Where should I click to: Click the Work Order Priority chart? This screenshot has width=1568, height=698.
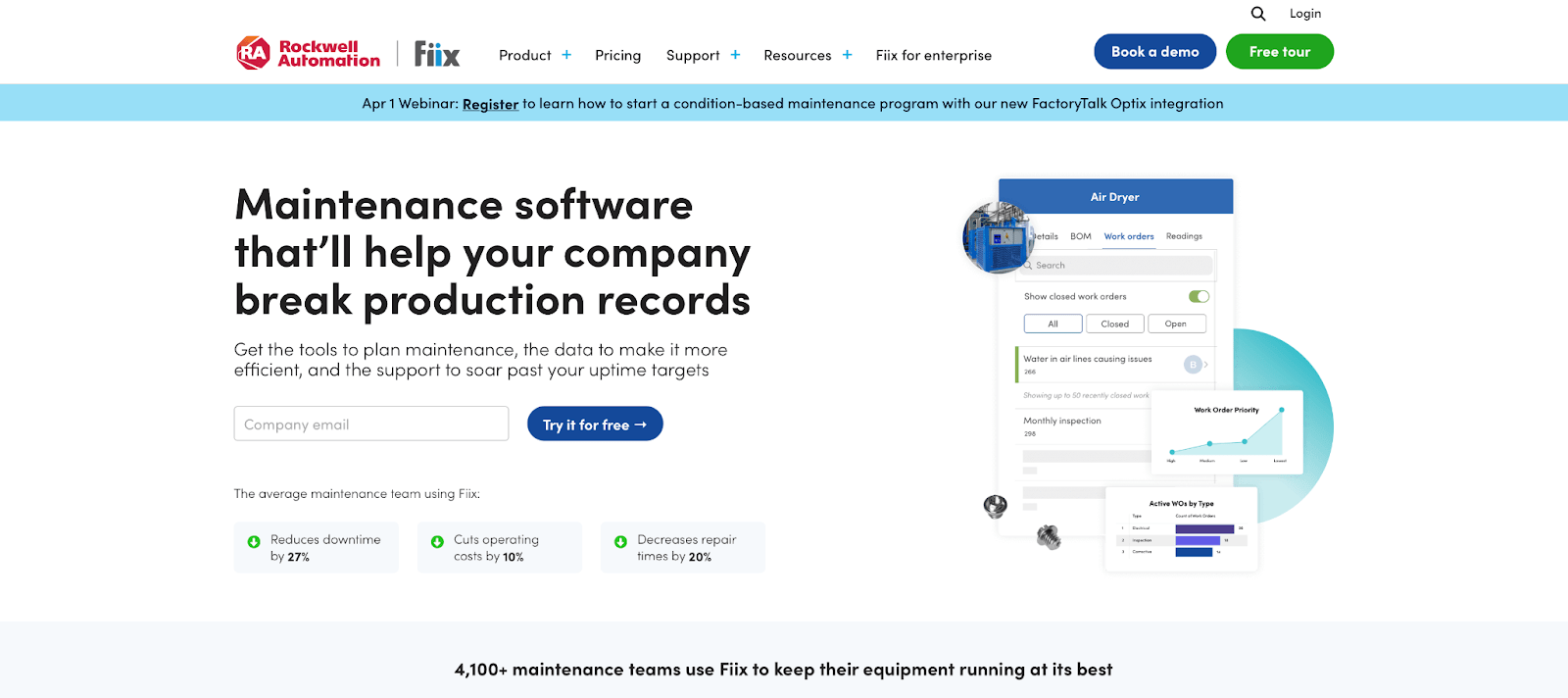pyautogui.click(x=1226, y=432)
